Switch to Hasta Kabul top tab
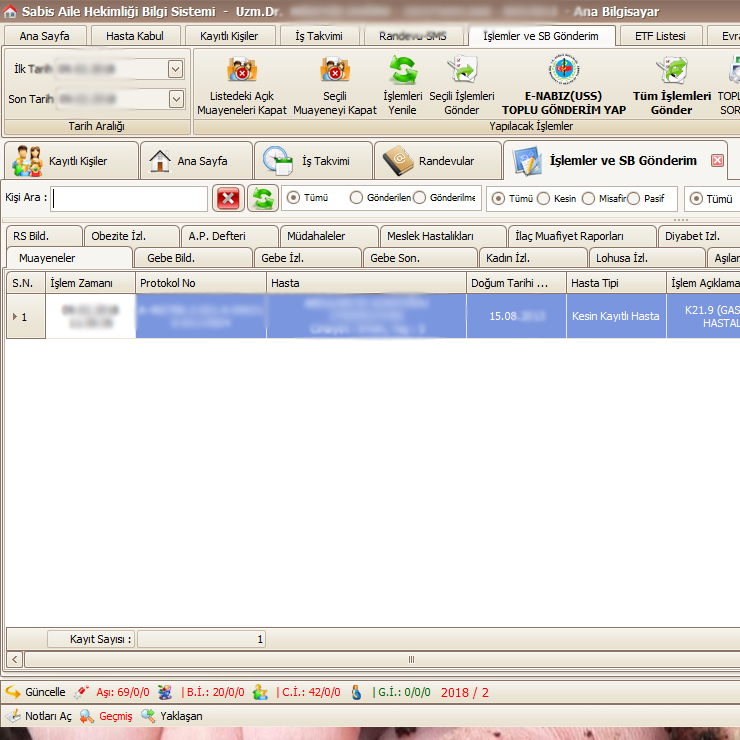 point(135,36)
